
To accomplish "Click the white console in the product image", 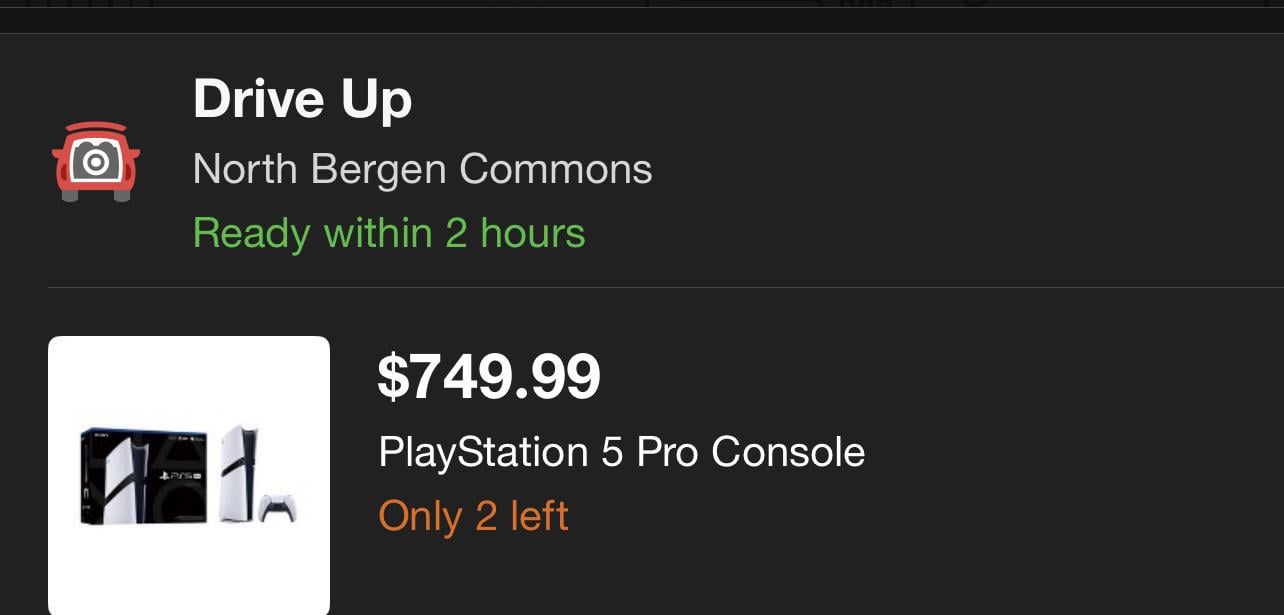I will [x=239, y=473].
